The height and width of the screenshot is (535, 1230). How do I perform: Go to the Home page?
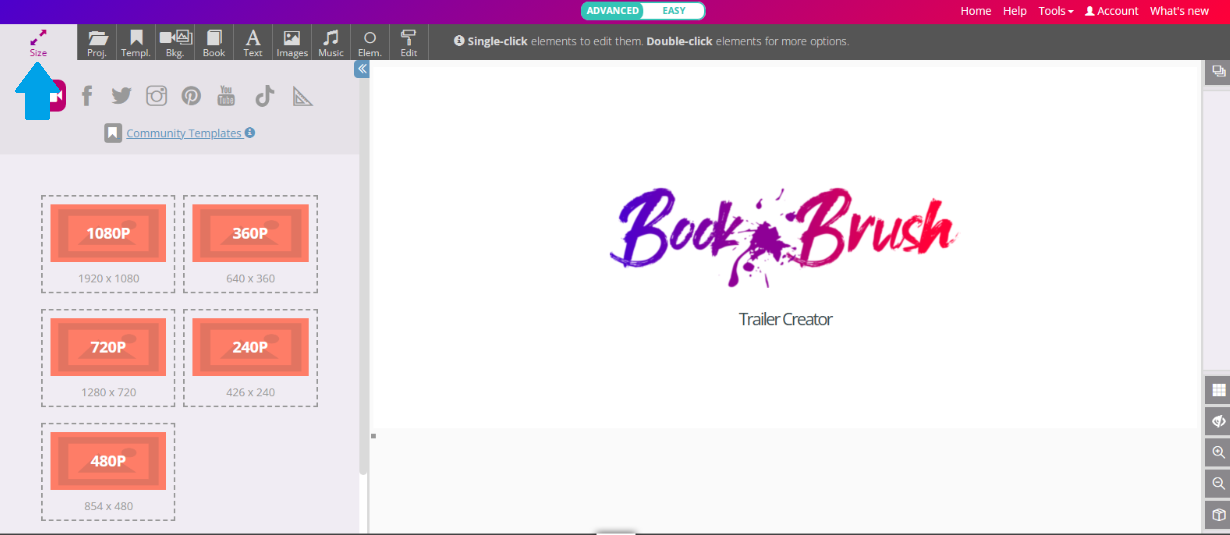point(975,11)
